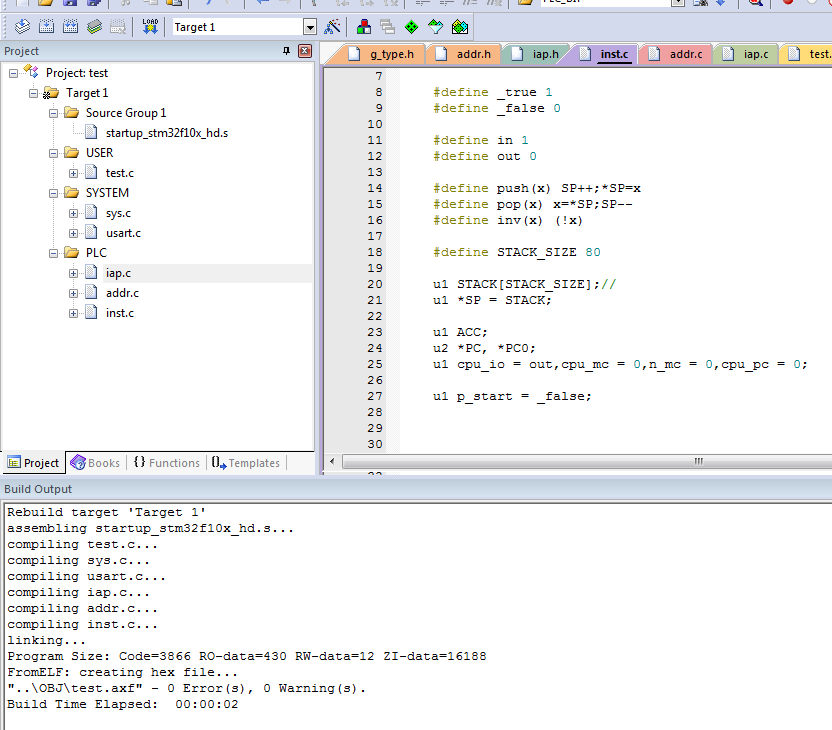The width and height of the screenshot is (832, 730).
Task: Click the Build target icon
Action: point(47,27)
